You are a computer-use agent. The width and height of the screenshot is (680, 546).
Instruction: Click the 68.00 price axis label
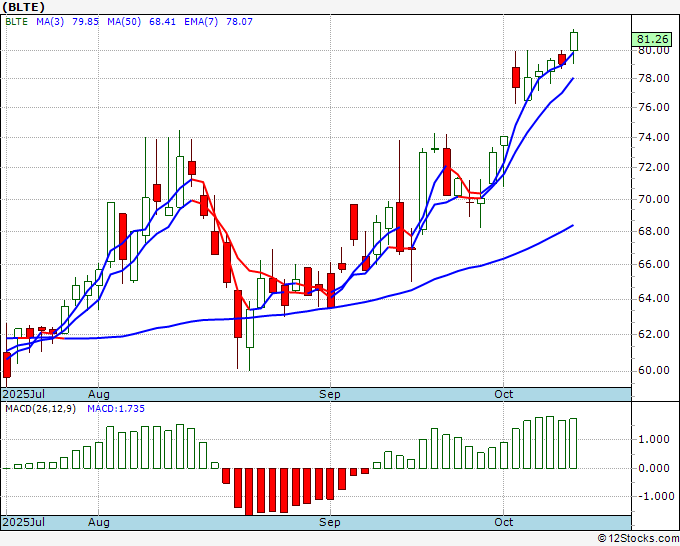pyautogui.click(x=654, y=231)
